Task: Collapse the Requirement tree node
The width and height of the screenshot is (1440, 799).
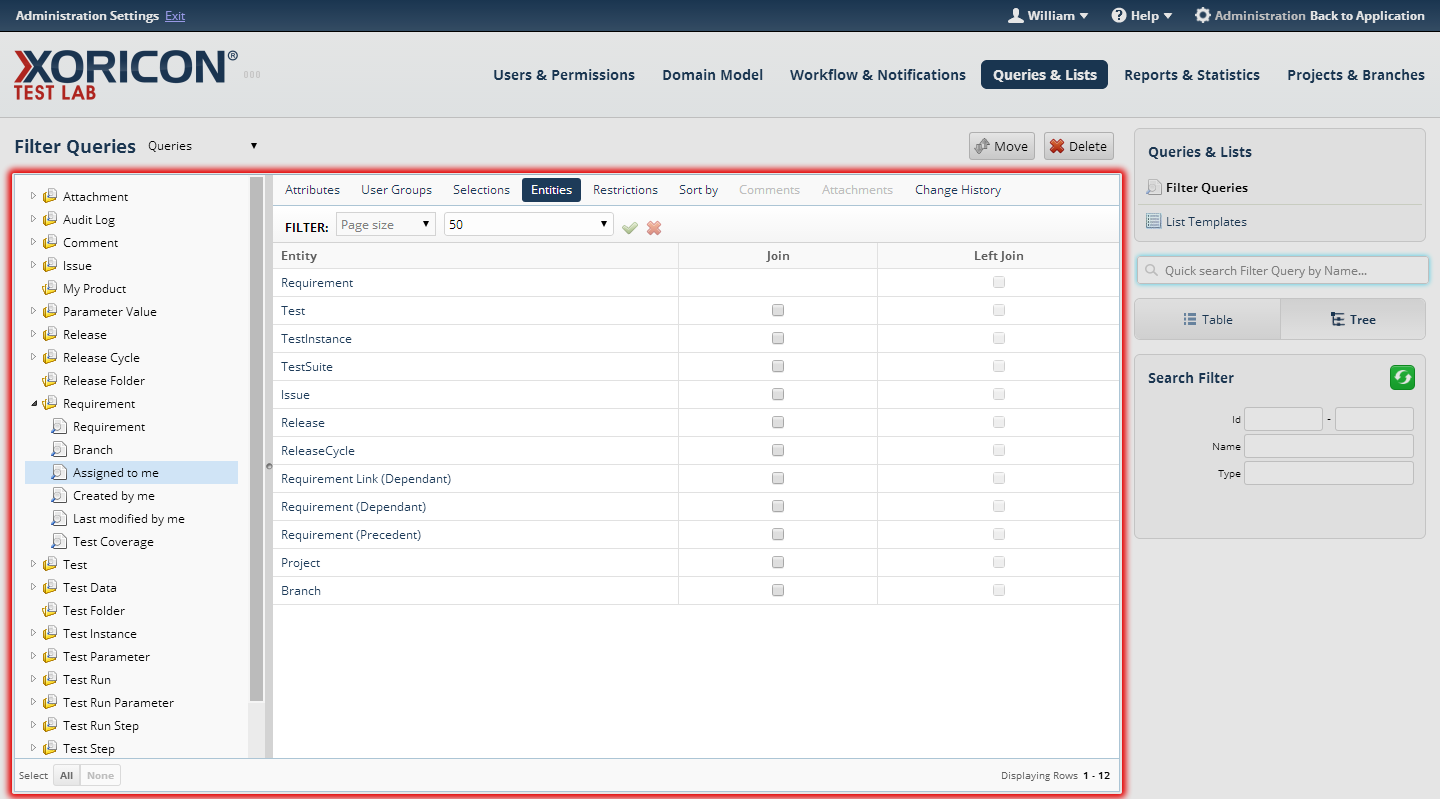Action: pos(34,404)
